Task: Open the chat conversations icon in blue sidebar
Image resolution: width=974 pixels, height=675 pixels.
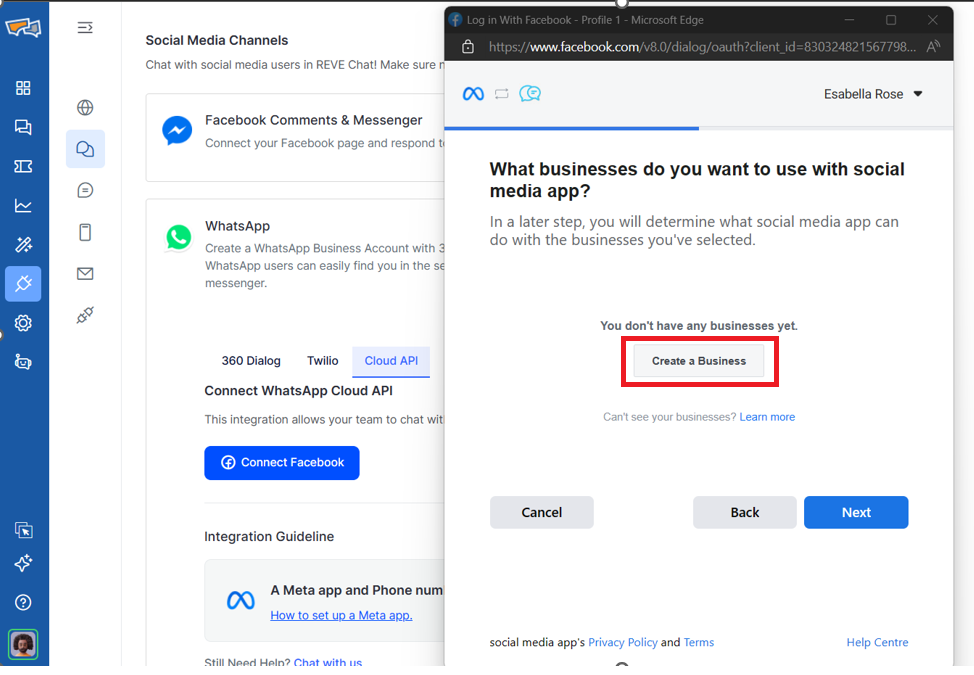Action: (23, 127)
